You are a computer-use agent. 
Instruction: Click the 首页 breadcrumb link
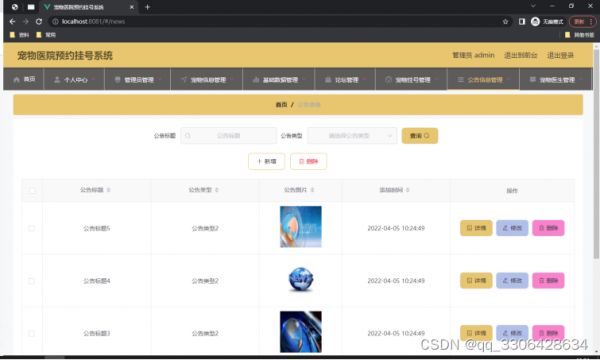point(281,104)
